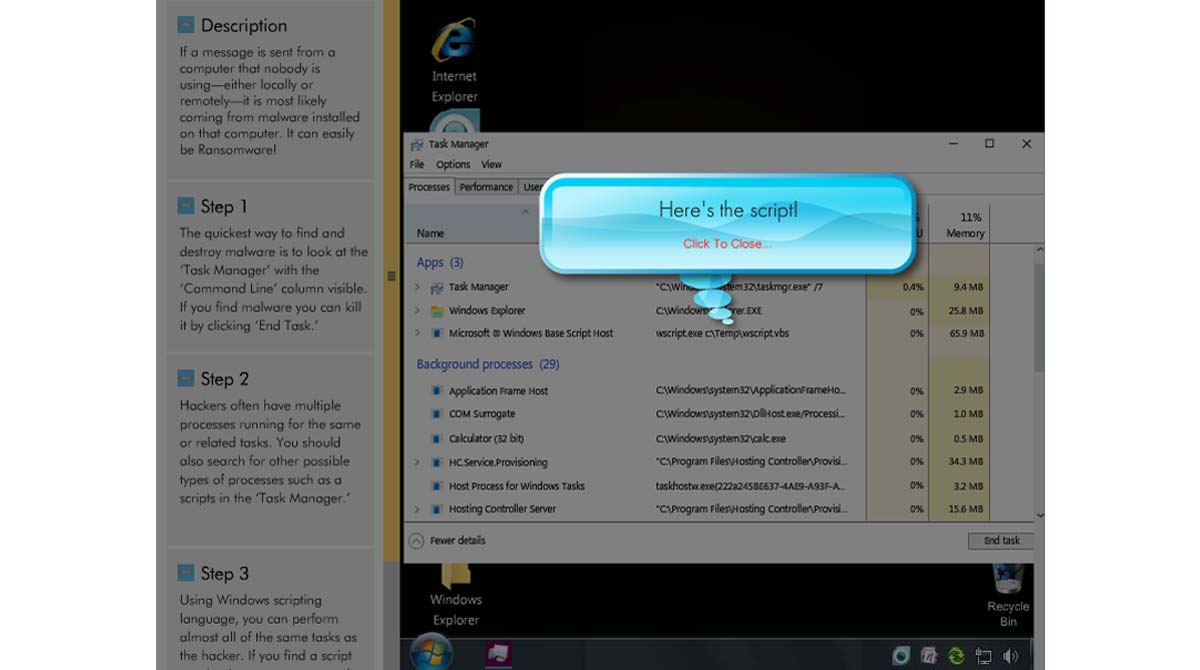
Task: Click the green sync arrows tray icon
Action: (x=957, y=656)
